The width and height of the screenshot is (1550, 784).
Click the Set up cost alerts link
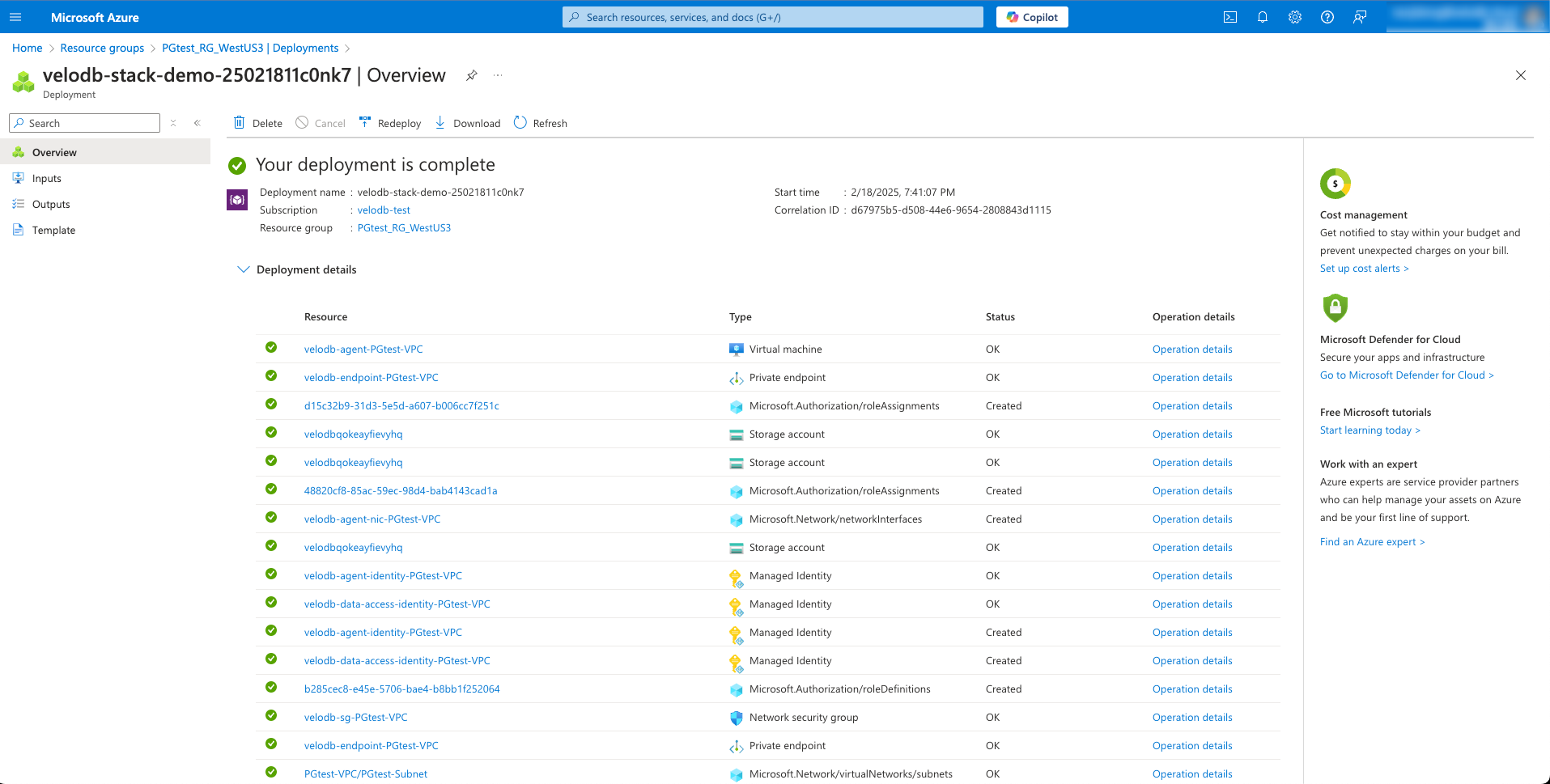[x=1363, y=269]
